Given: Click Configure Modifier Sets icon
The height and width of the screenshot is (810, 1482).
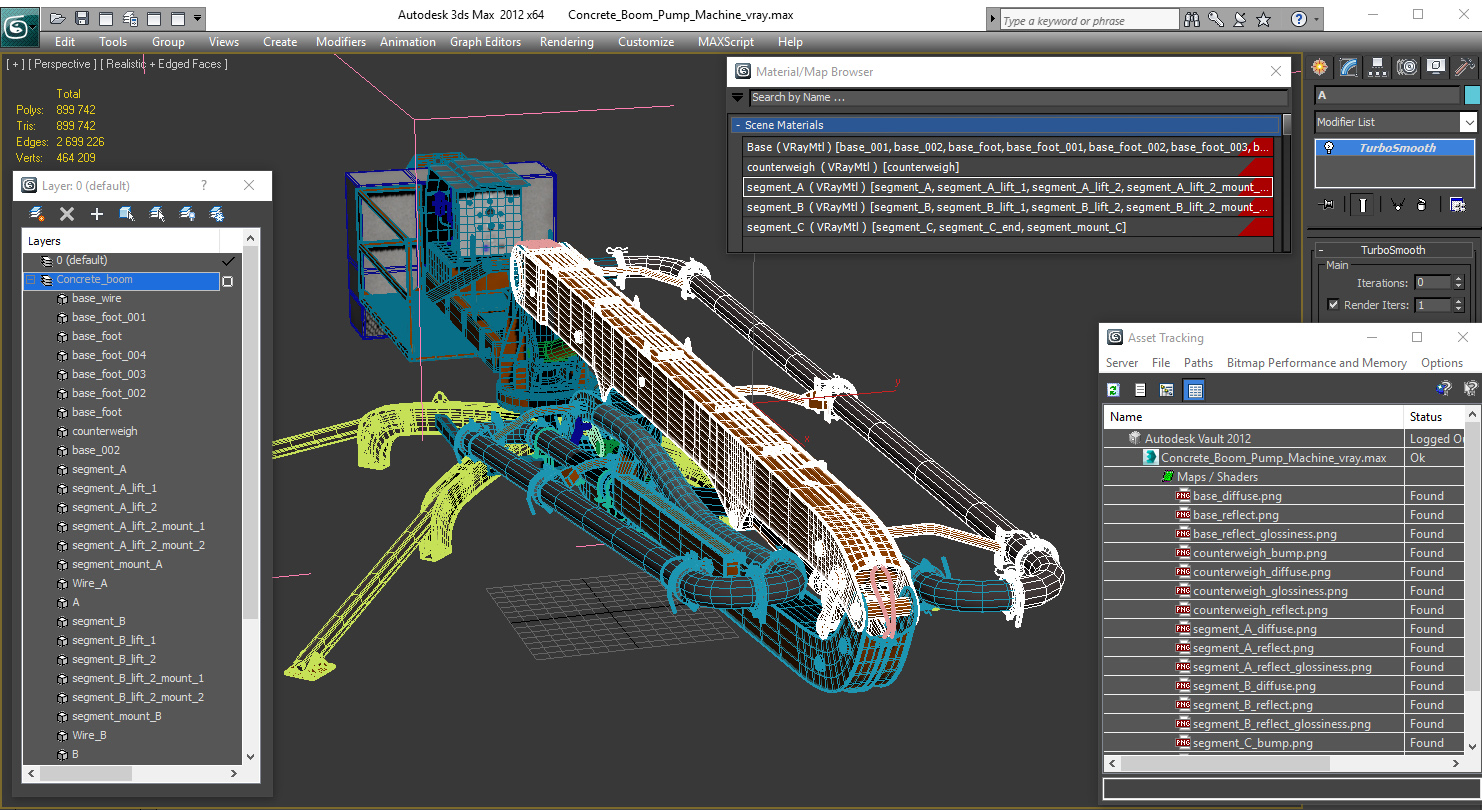Looking at the screenshot, I should click(x=1458, y=204).
